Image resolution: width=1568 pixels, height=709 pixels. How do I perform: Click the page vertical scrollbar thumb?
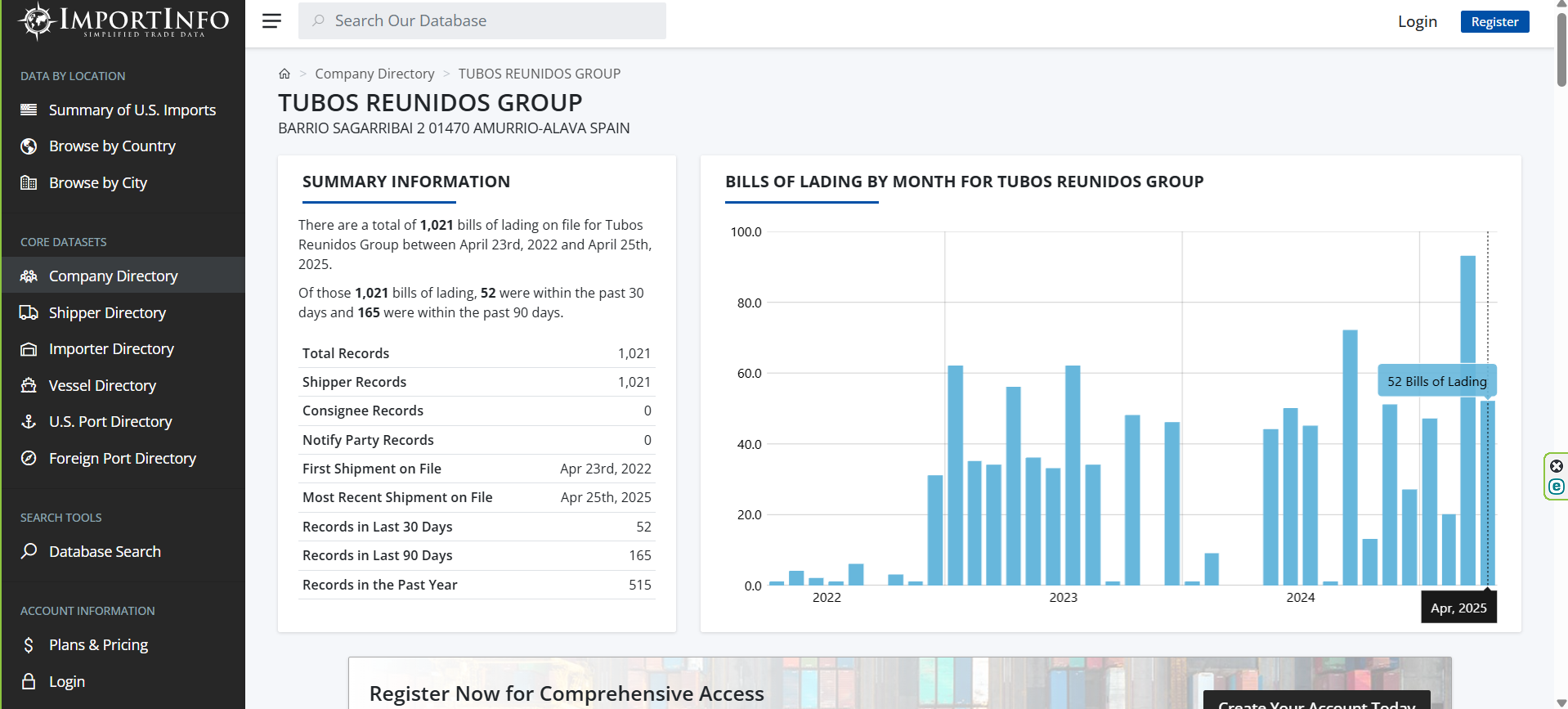pyautogui.click(x=1561, y=49)
